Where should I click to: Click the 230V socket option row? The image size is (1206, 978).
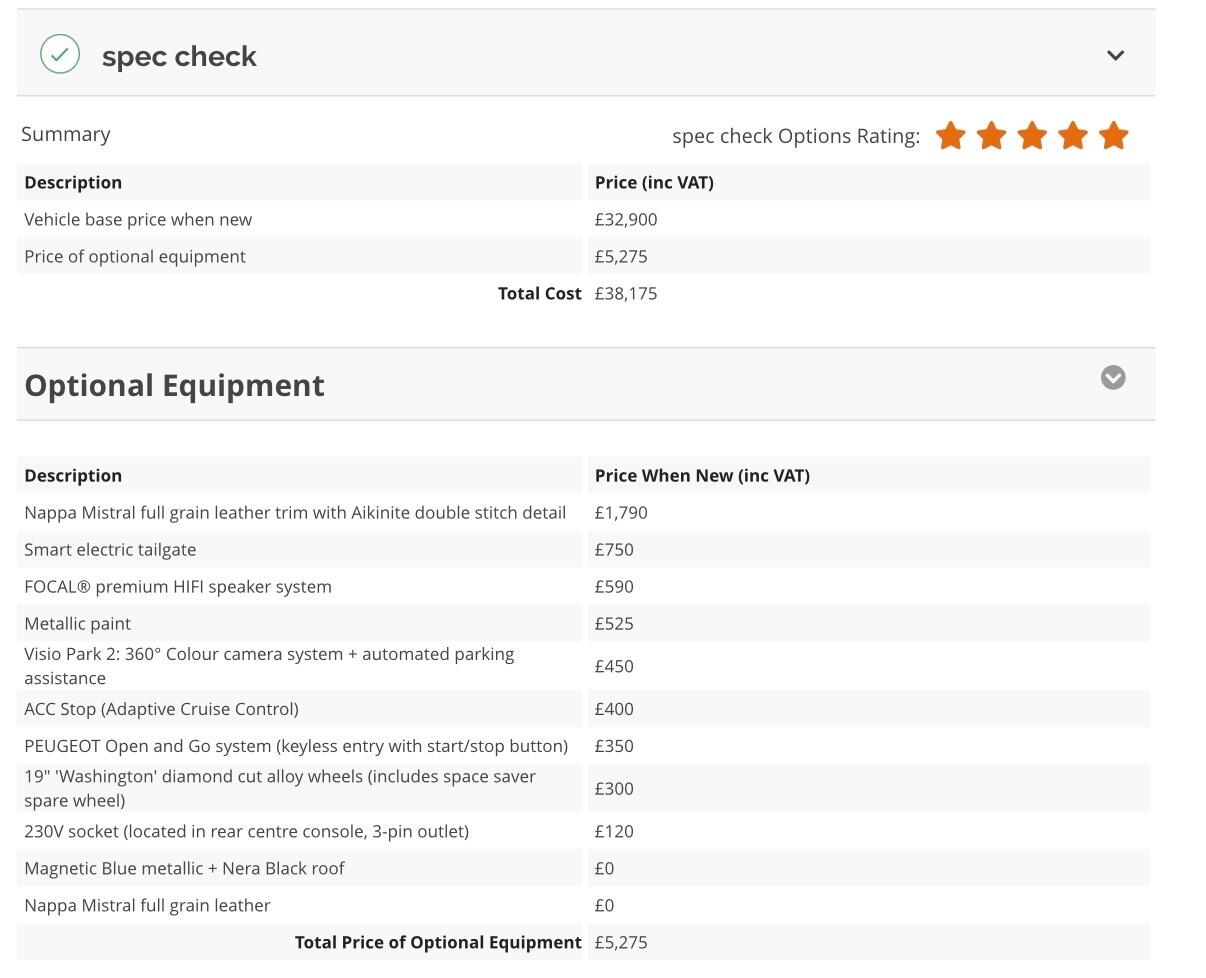click(246, 832)
